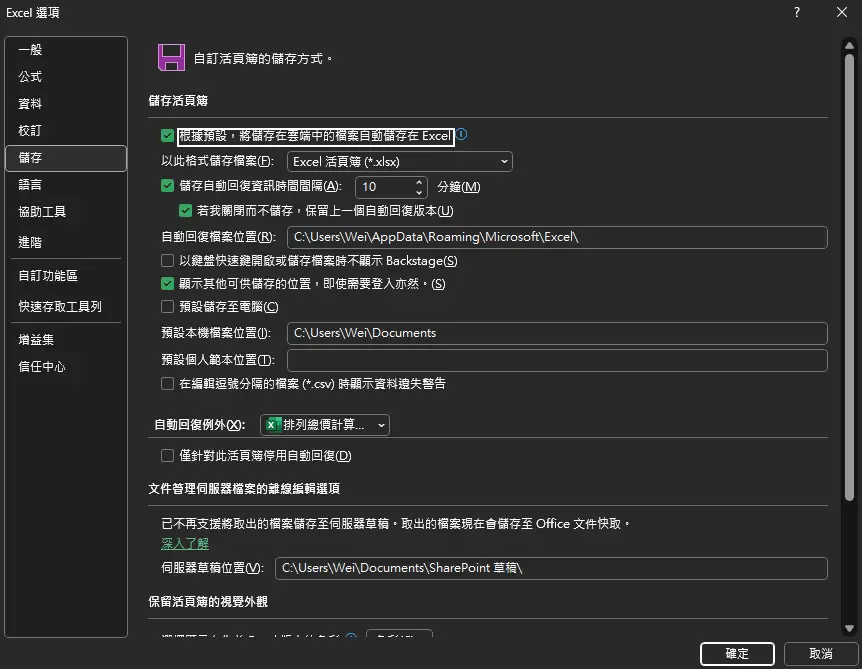862x669 pixels.
Task: Click the purple floppy disk save icon
Action: pyautogui.click(x=171, y=58)
